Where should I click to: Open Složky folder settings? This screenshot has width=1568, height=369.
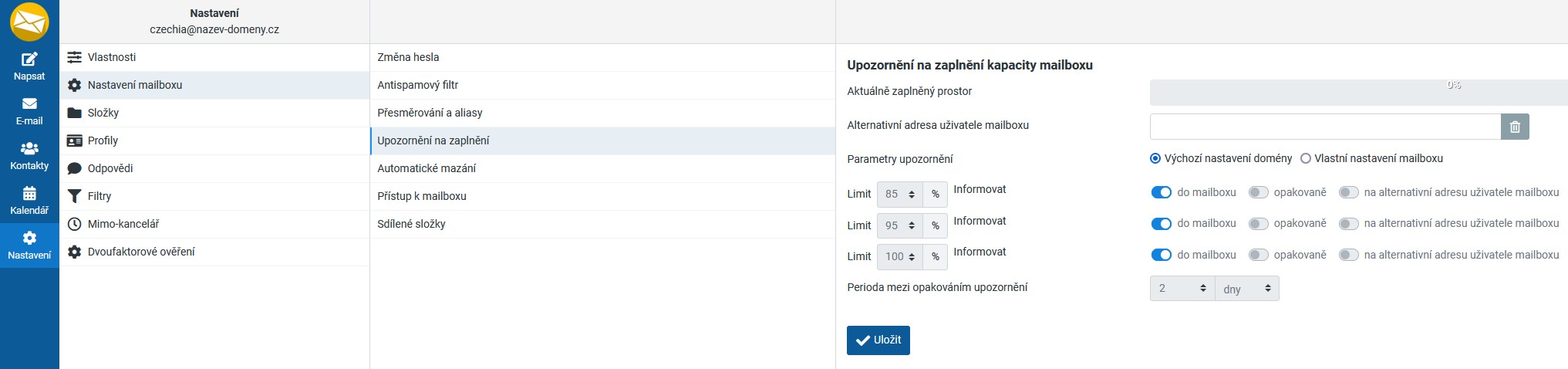point(103,113)
